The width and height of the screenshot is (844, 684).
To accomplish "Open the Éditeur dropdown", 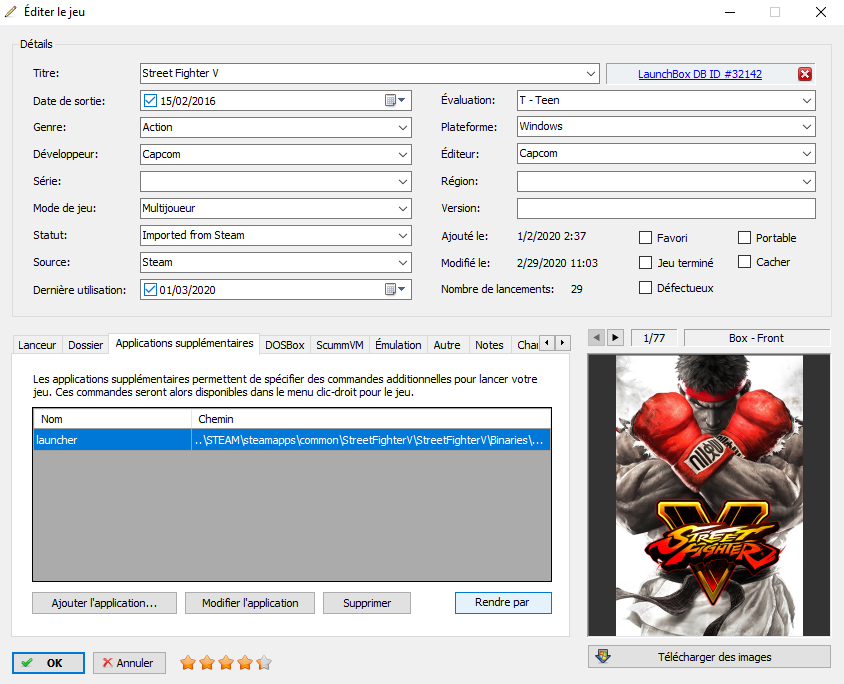I will click(807, 153).
